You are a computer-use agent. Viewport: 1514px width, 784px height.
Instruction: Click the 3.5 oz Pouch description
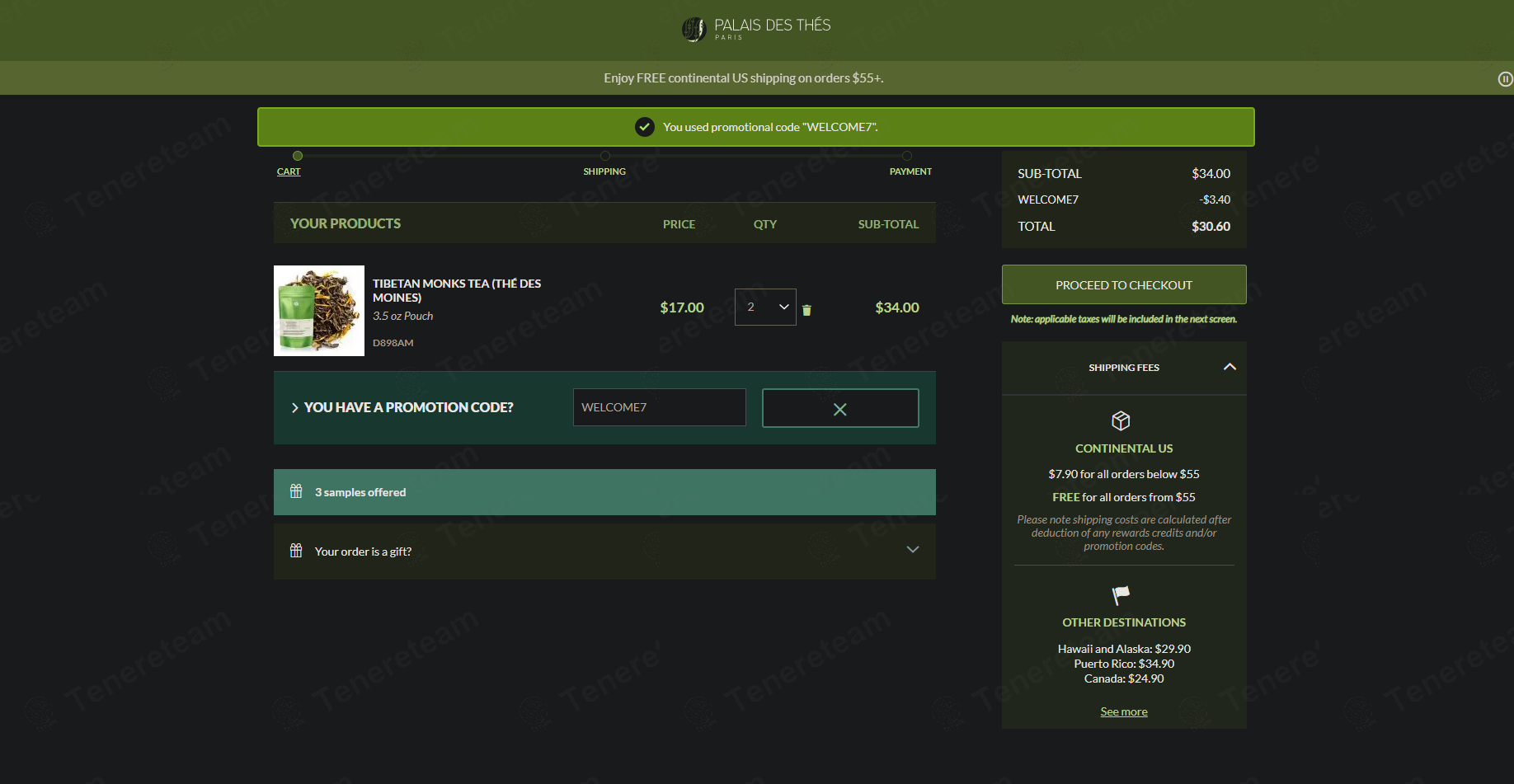coord(402,316)
